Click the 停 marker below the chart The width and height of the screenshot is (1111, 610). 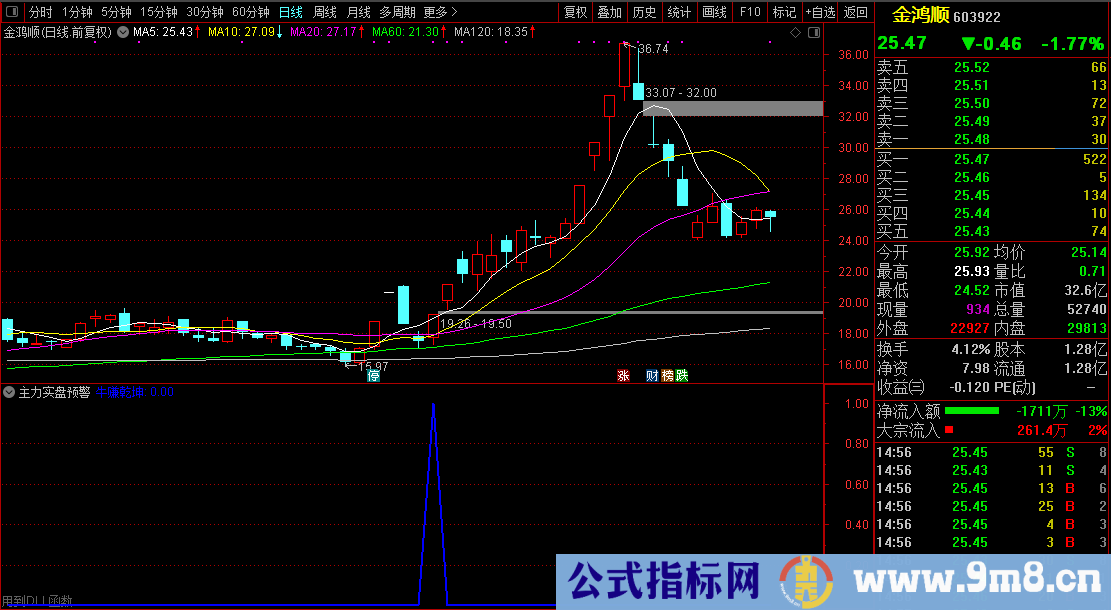(x=373, y=376)
